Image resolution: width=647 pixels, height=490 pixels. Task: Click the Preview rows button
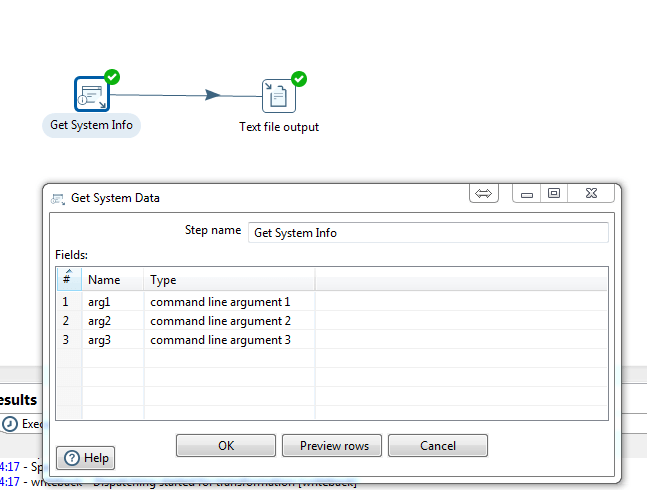[334, 446]
